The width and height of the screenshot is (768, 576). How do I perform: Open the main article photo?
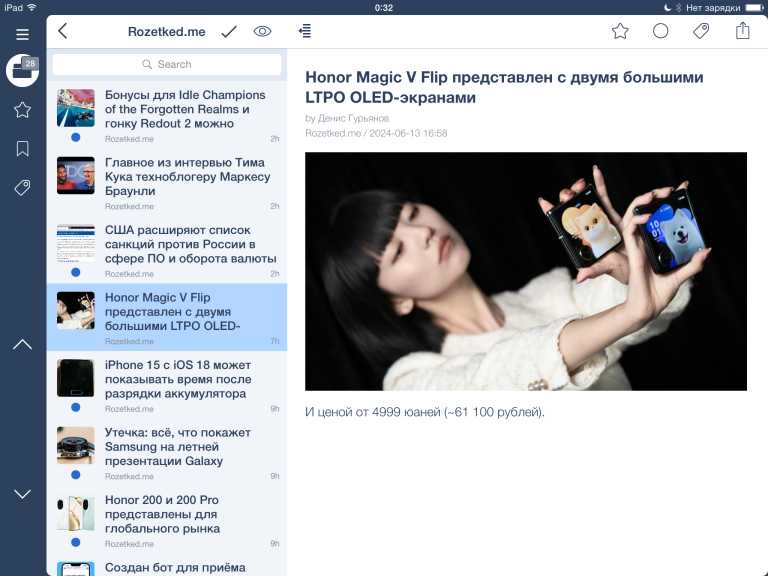pos(526,271)
